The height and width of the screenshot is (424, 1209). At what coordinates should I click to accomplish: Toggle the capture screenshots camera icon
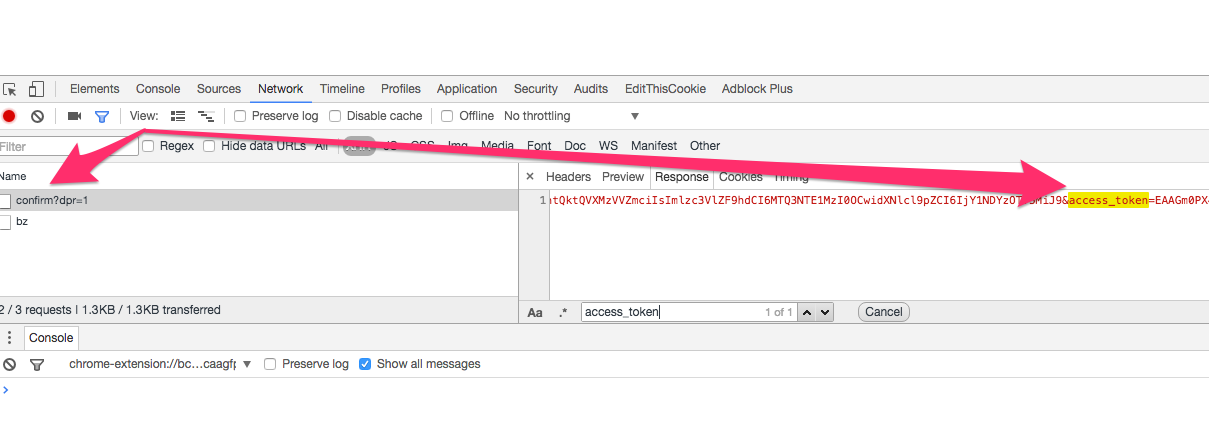click(x=74, y=116)
